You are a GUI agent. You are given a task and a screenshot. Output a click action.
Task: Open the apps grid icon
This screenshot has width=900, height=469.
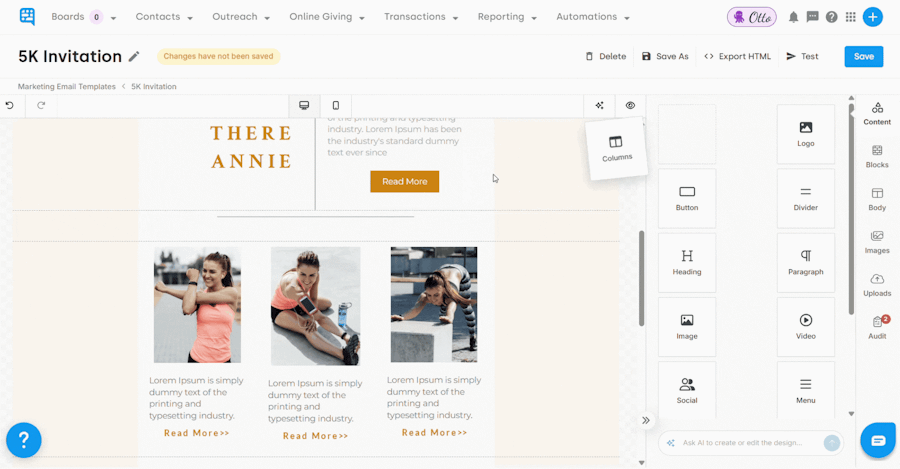point(851,17)
